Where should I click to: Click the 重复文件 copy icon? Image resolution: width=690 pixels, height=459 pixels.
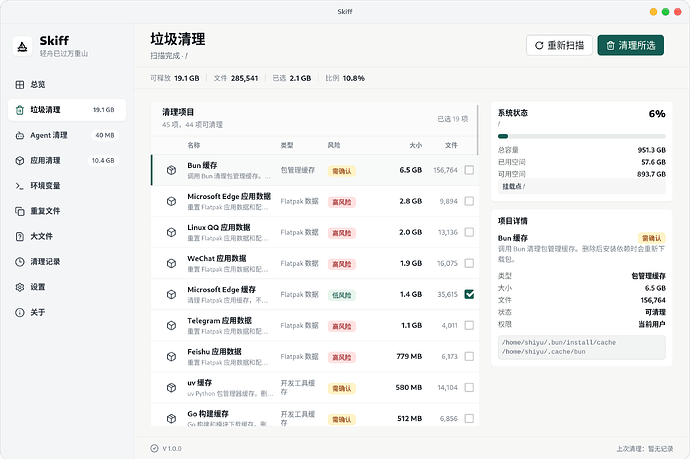[20, 211]
